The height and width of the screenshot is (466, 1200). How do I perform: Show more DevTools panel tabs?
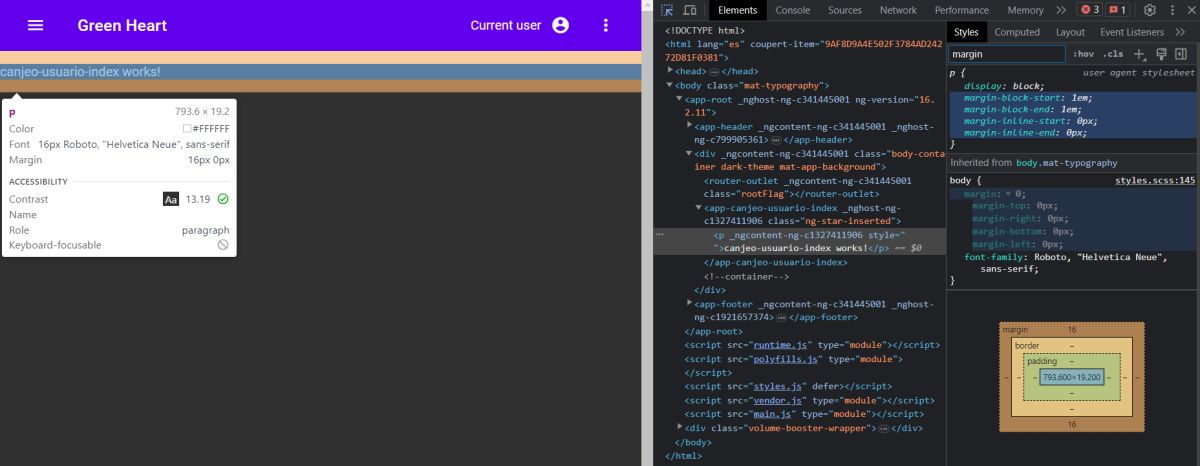pos(1061,10)
